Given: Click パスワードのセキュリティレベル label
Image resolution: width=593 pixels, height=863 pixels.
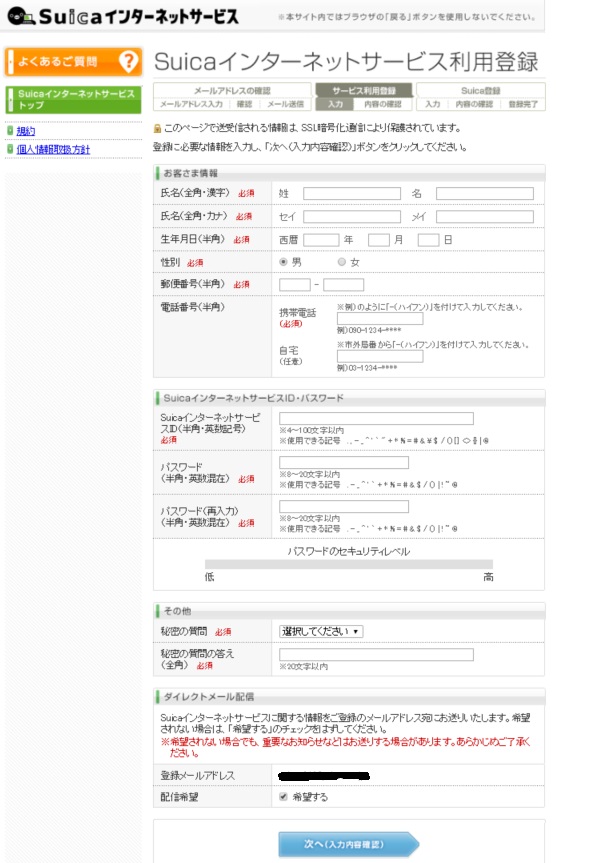Looking at the screenshot, I should coord(349,551).
